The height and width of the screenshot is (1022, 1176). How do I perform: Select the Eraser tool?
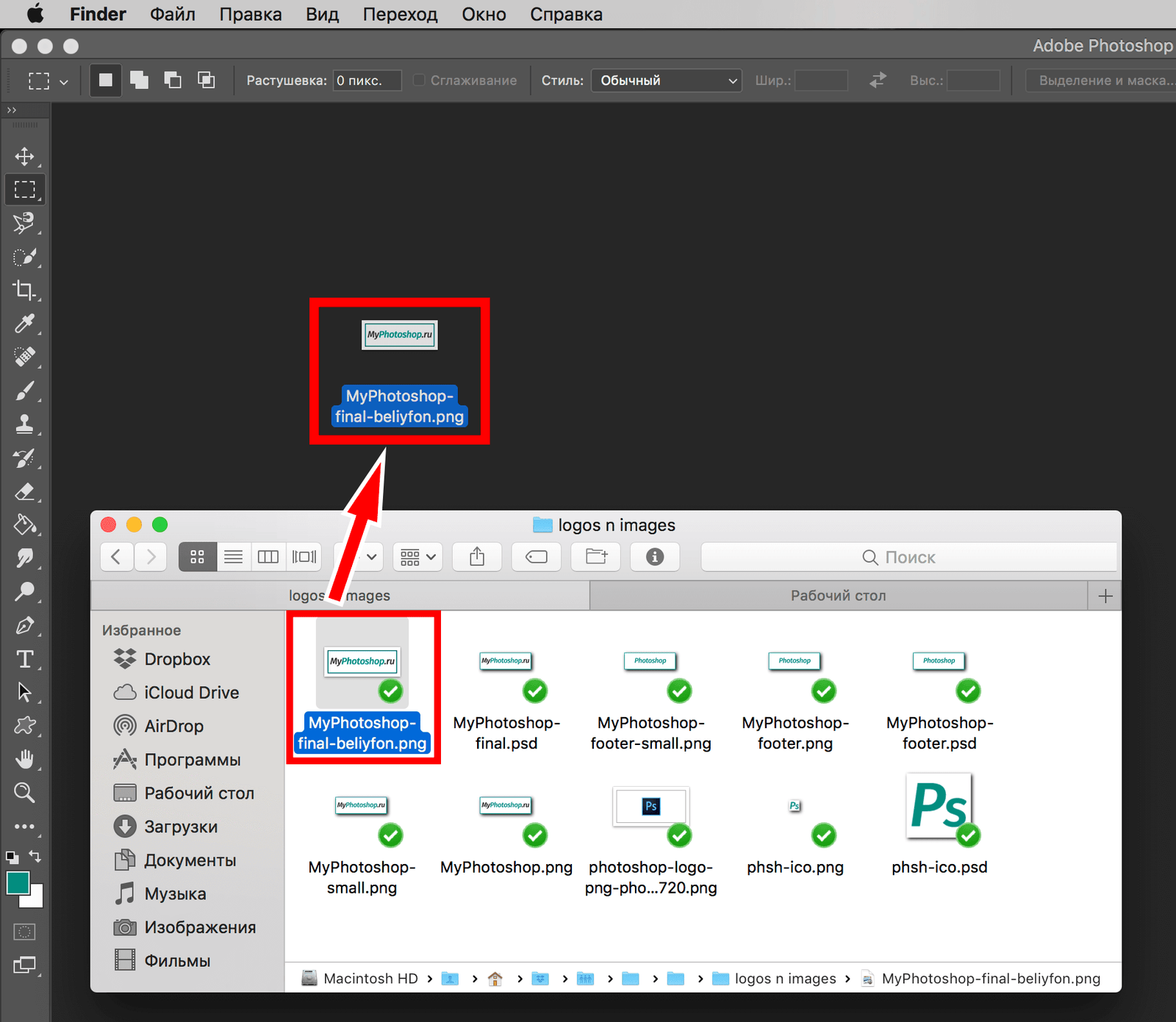(x=24, y=492)
